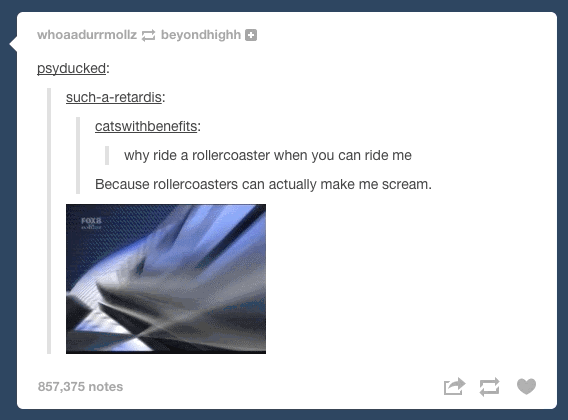Open the blue abstract GIF image
Image resolution: width=568 pixels, height=420 pixels.
pos(166,279)
